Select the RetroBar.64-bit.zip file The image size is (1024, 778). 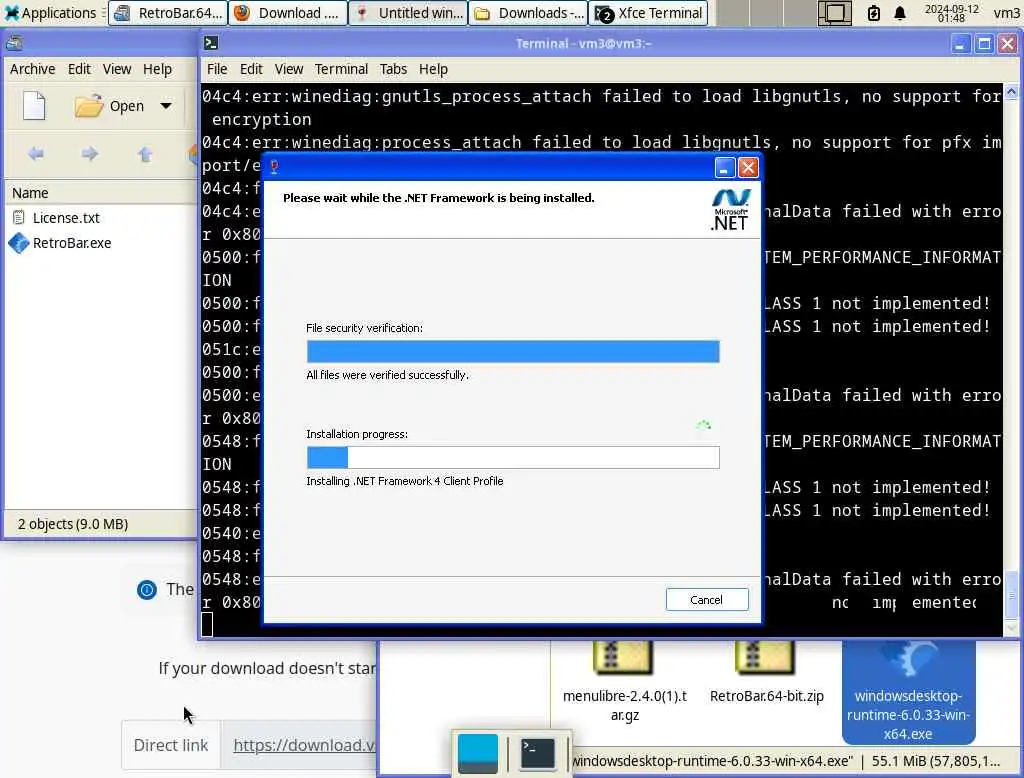coord(766,674)
